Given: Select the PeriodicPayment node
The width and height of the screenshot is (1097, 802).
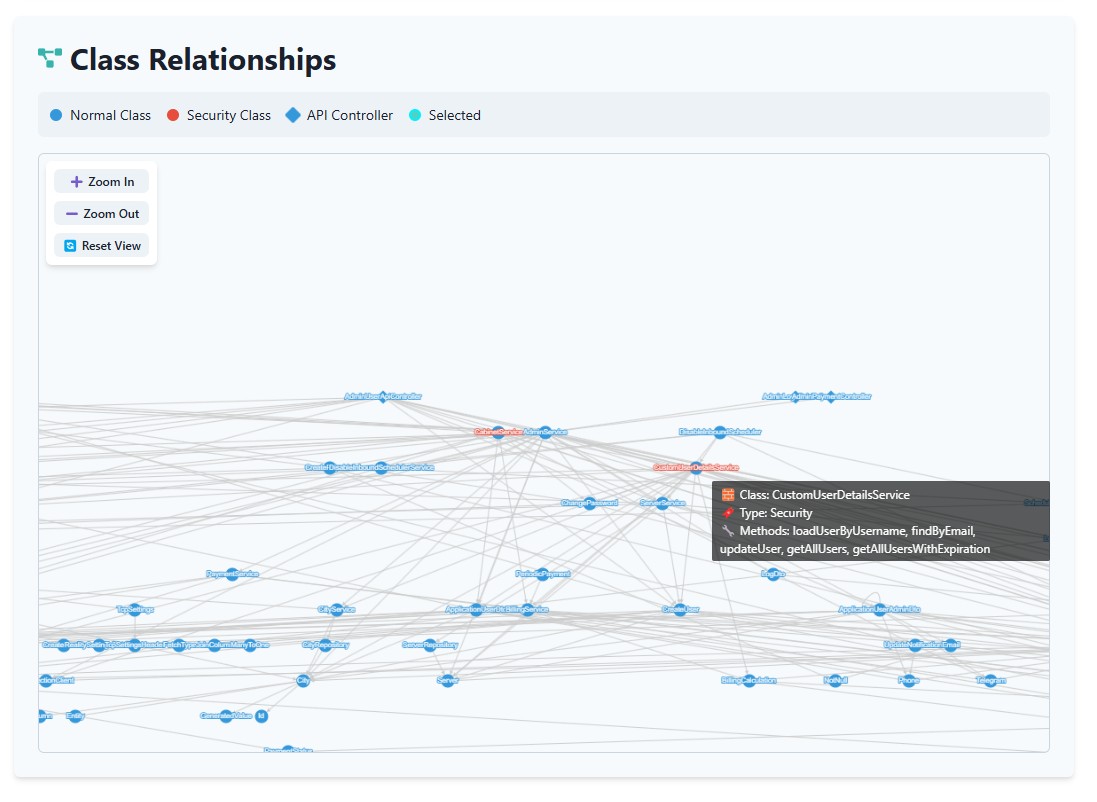Looking at the screenshot, I should (543, 575).
